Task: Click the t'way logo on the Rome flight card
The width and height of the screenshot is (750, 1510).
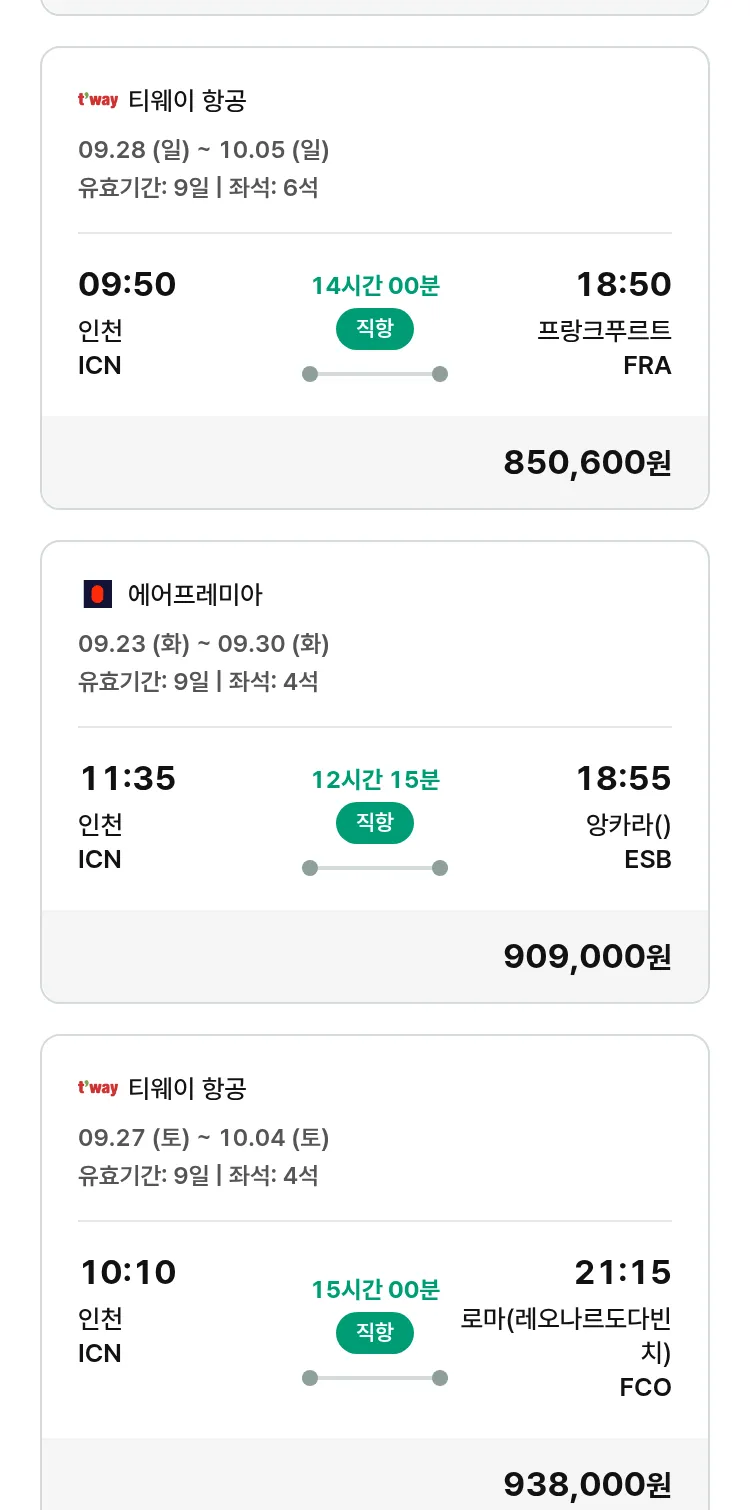Action: tap(98, 1088)
